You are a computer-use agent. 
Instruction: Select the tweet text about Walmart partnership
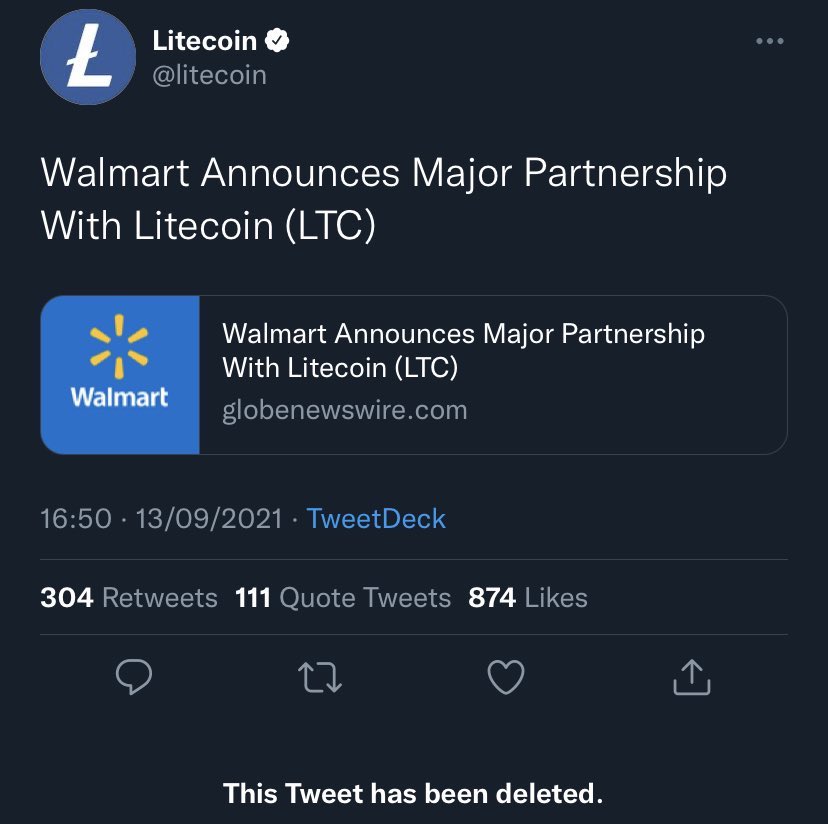tap(383, 199)
